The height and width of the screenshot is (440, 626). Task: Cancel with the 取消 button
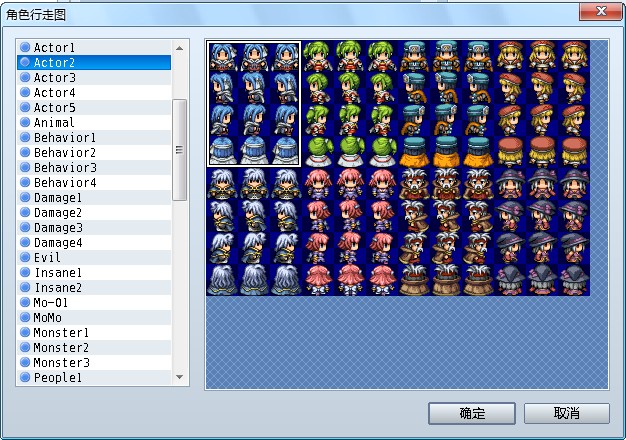(x=567, y=413)
